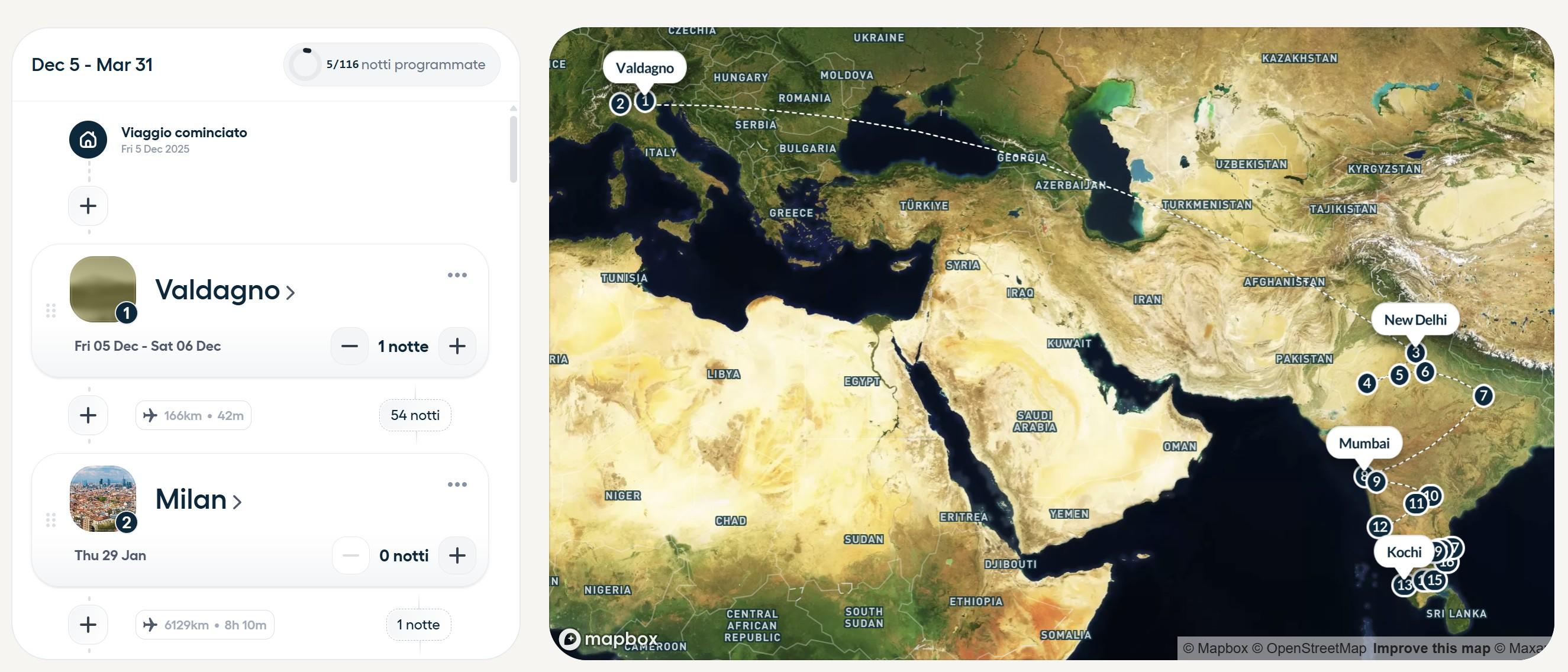Viewport: 1568px width, 672px height.
Task: Click the home trip-start icon
Action: pyautogui.click(x=88, y=140)
